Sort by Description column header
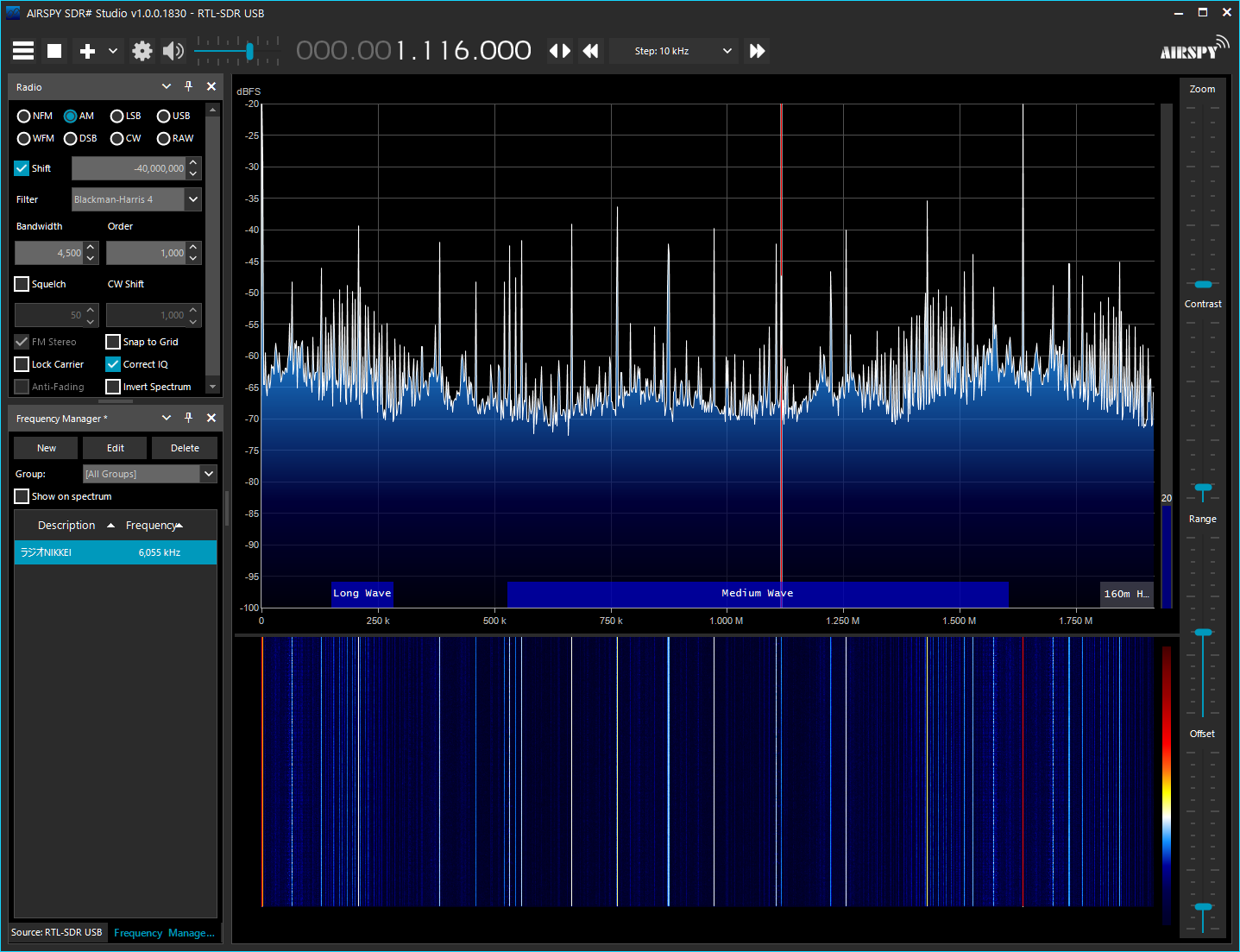This screenshot has width=1240, height=952. tap(66, 525)
